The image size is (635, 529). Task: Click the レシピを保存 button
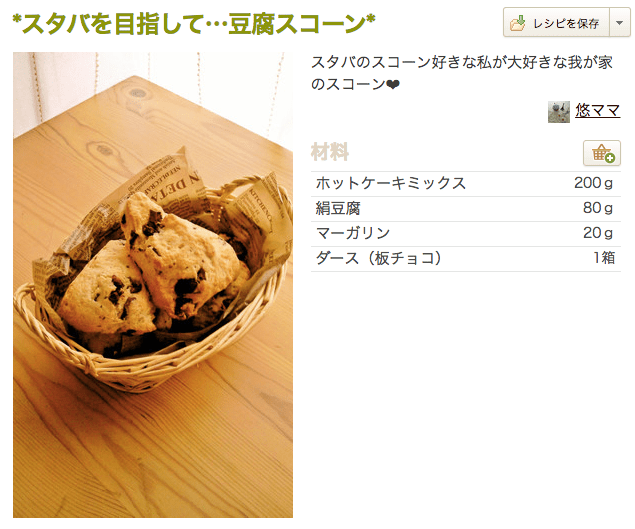coord(556,23)
